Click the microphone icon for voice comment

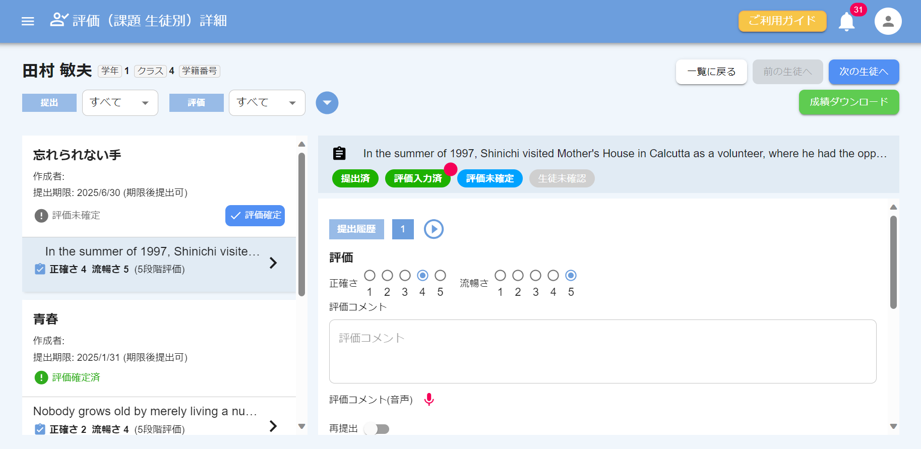tap(429, 400)
